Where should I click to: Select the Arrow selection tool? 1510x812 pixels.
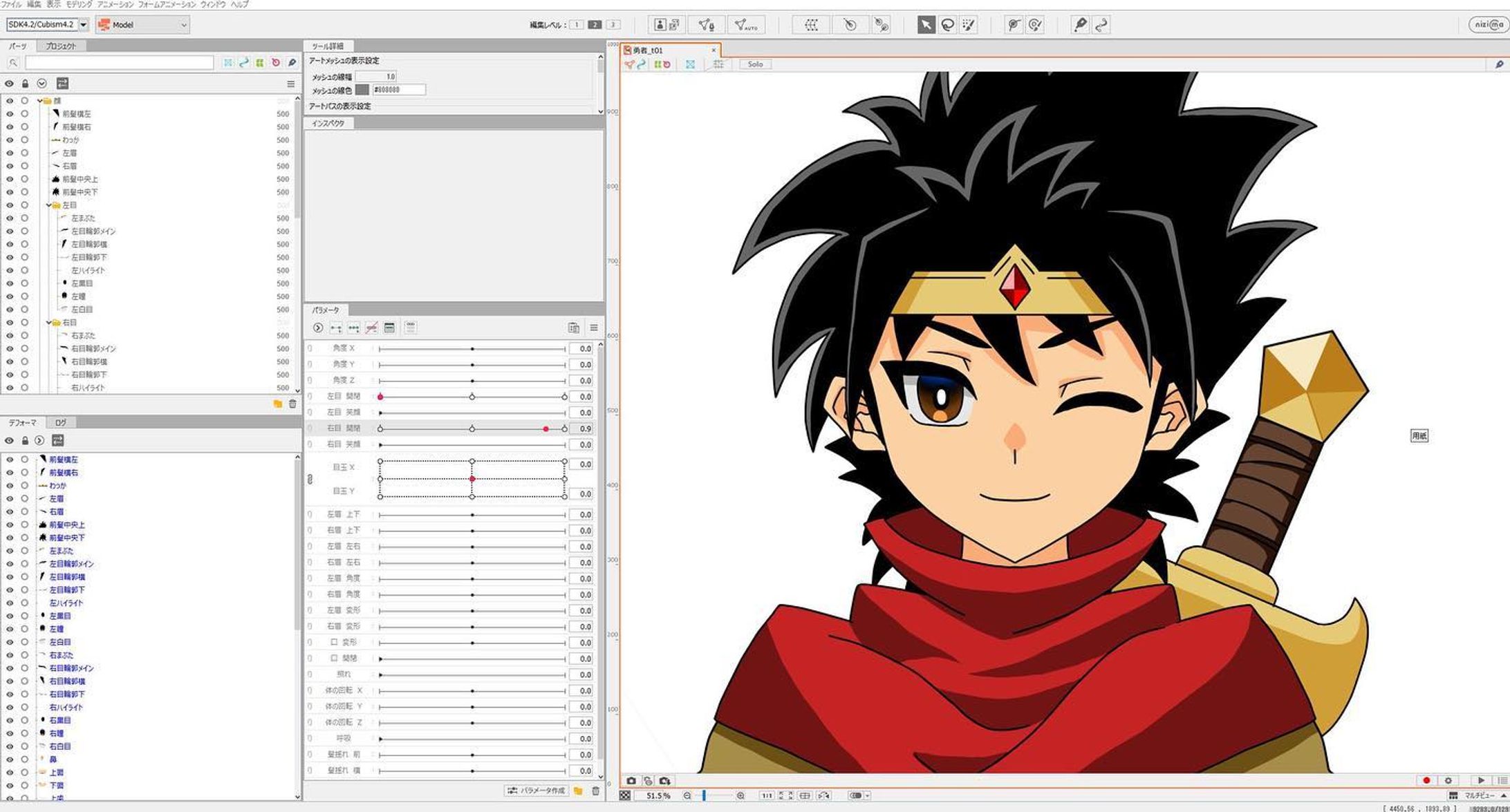click(x=926, y=25)
